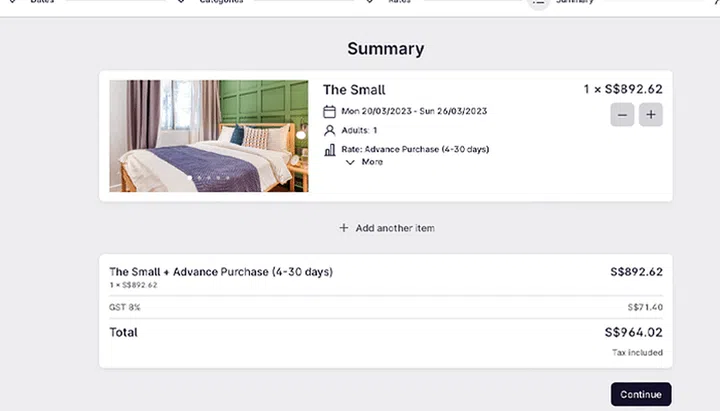The width and height of the screenshot is (720, 411).
Task: Go to the Categories step tab
Action: pos(220,2)
